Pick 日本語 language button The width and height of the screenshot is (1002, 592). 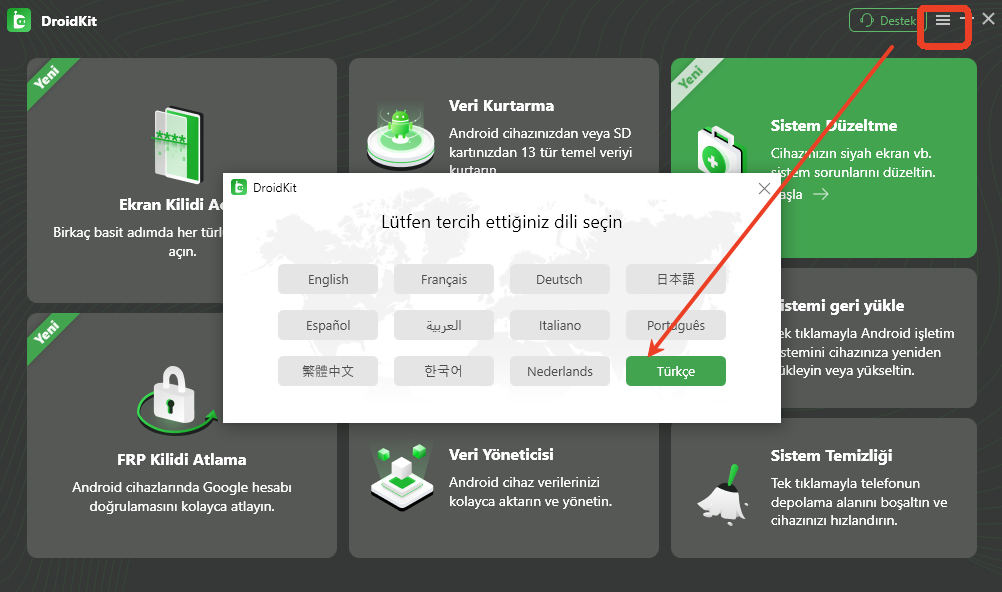pos(675,279)
